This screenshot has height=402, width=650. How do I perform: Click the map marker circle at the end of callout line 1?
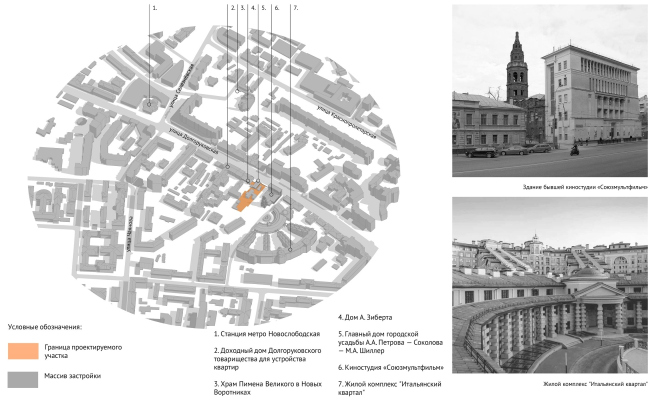pos(151,101)
